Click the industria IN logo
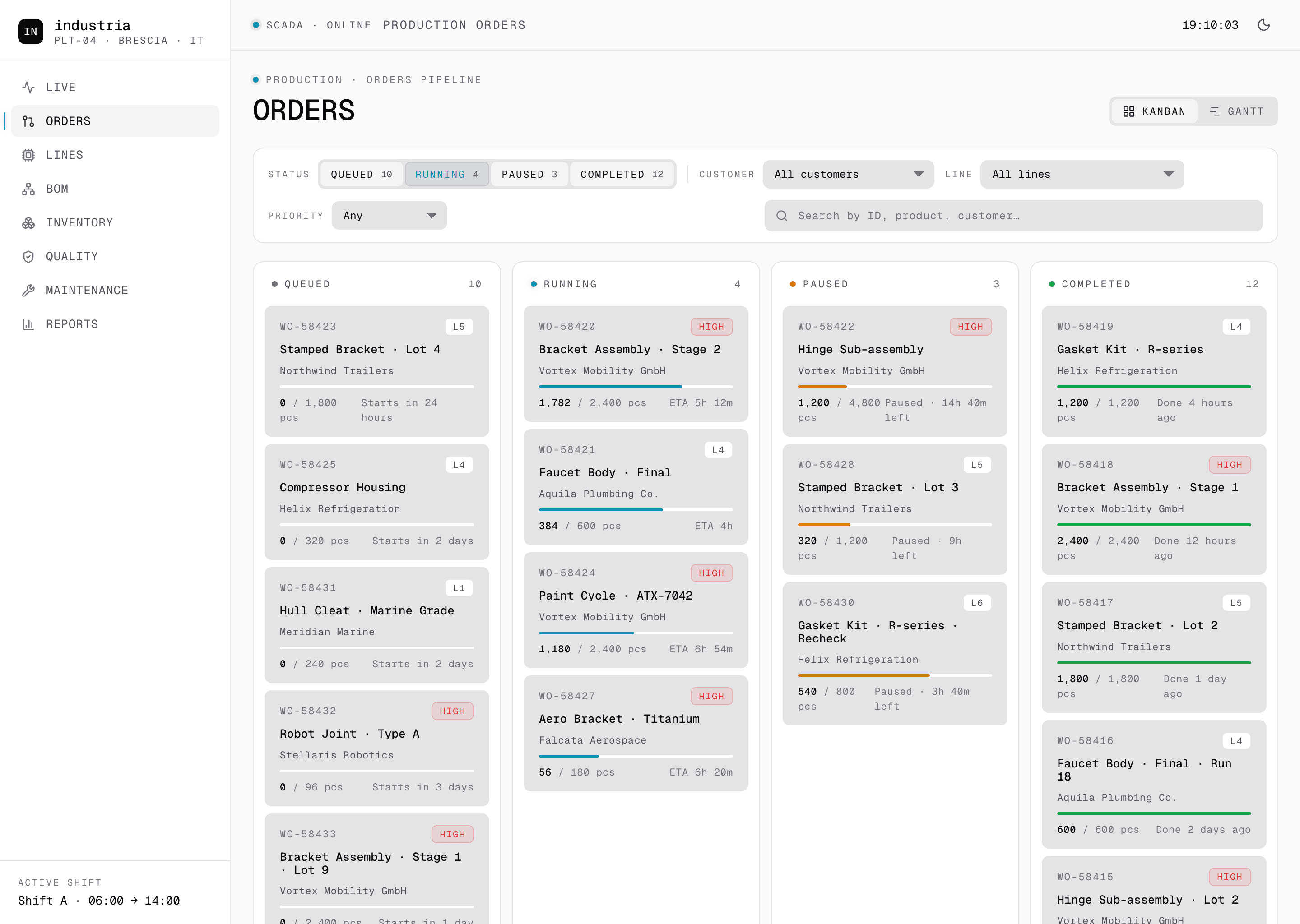Screen dimensions: 1300x924 click(x=31, y=31)
